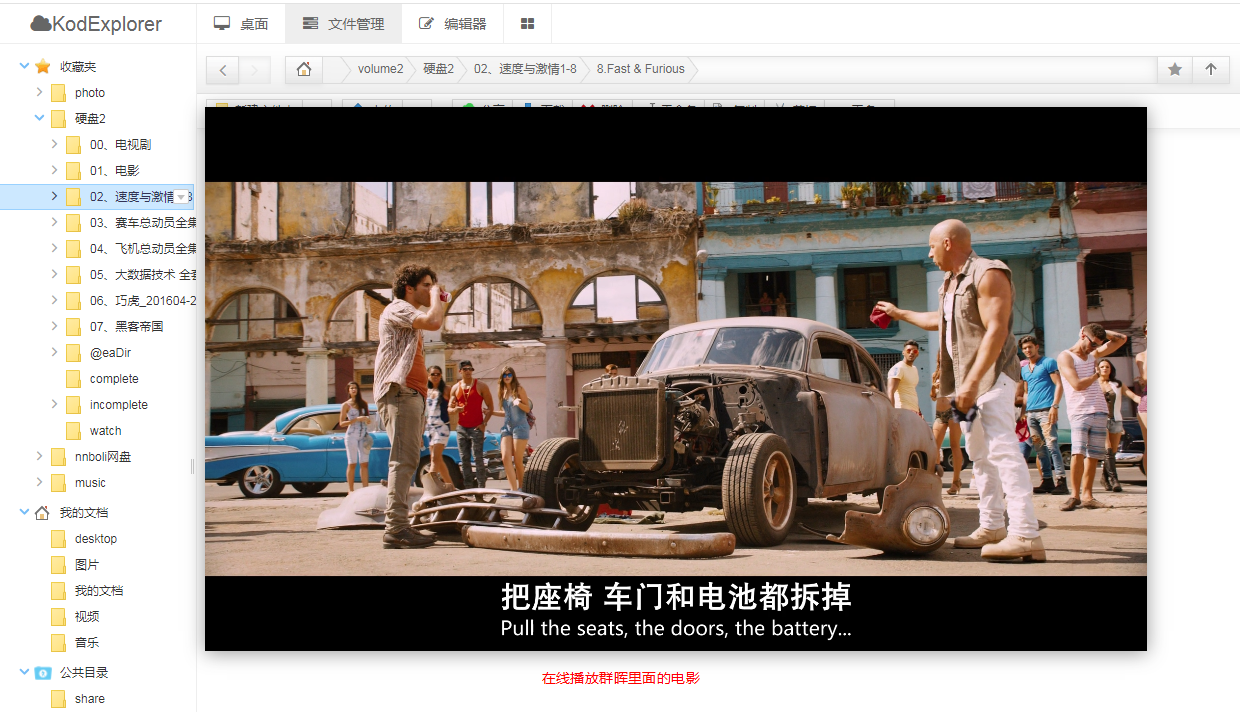Expand the @eaDir folder

[54, 352]
